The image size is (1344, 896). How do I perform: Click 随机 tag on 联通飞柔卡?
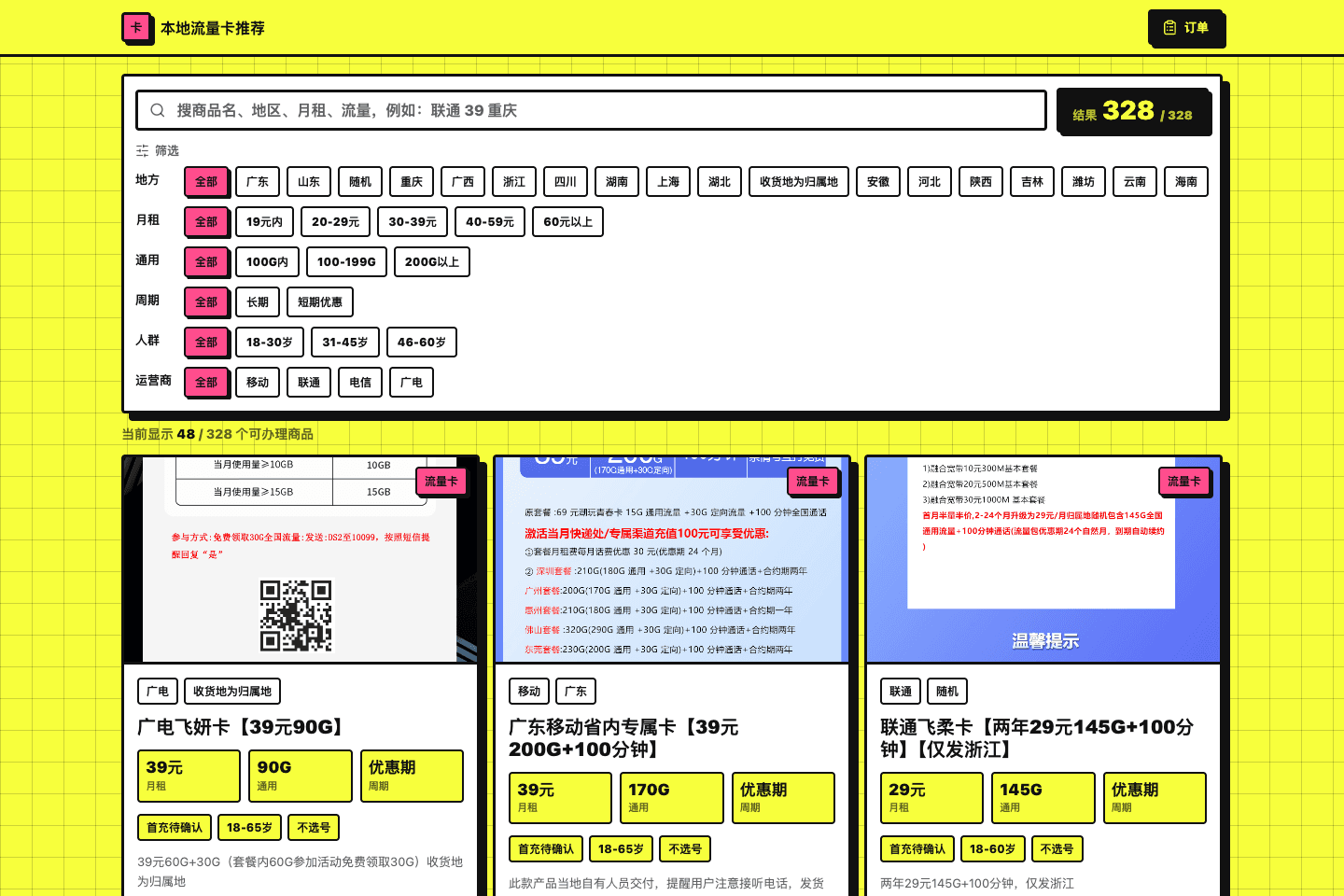click(947, 692)
